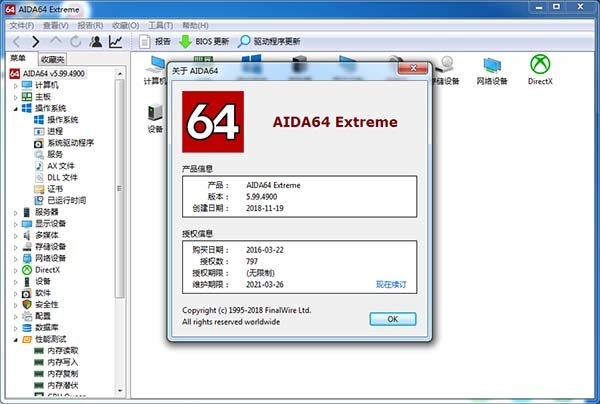Image resolution: width=600 pixels, height=404 pixels.
Task: Click the Back navigation arrow
Action: (x=17, y=42)
